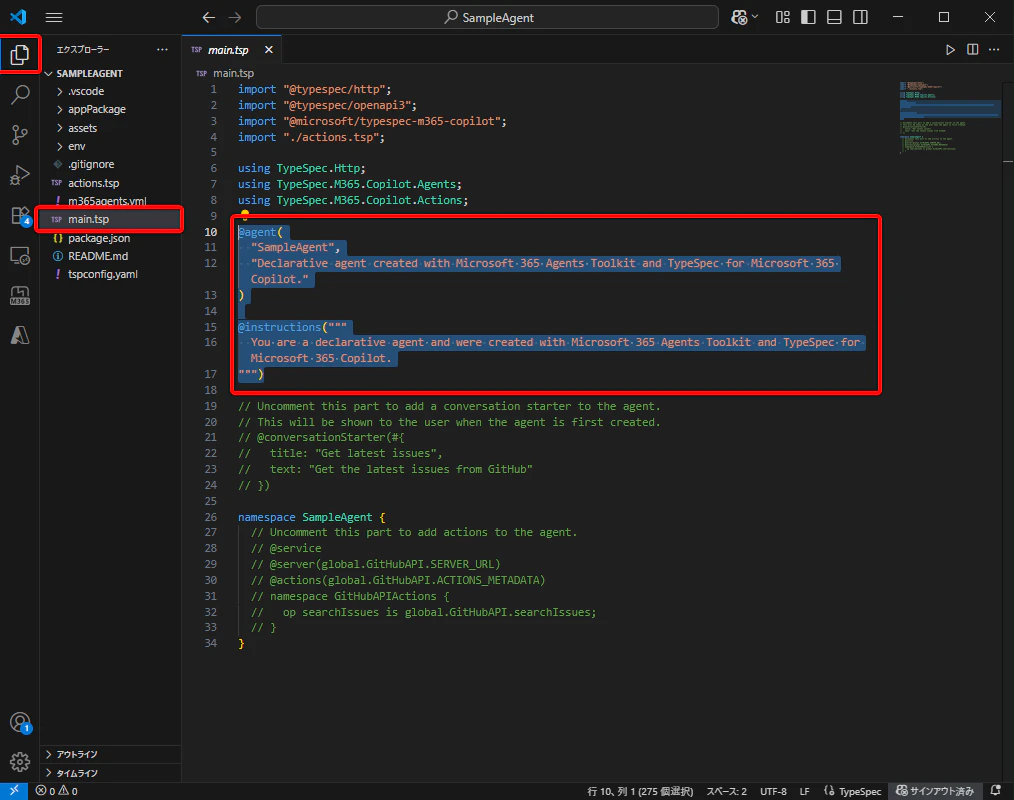Open README.md file
The image size is (1014, 800).
(111, 256)
